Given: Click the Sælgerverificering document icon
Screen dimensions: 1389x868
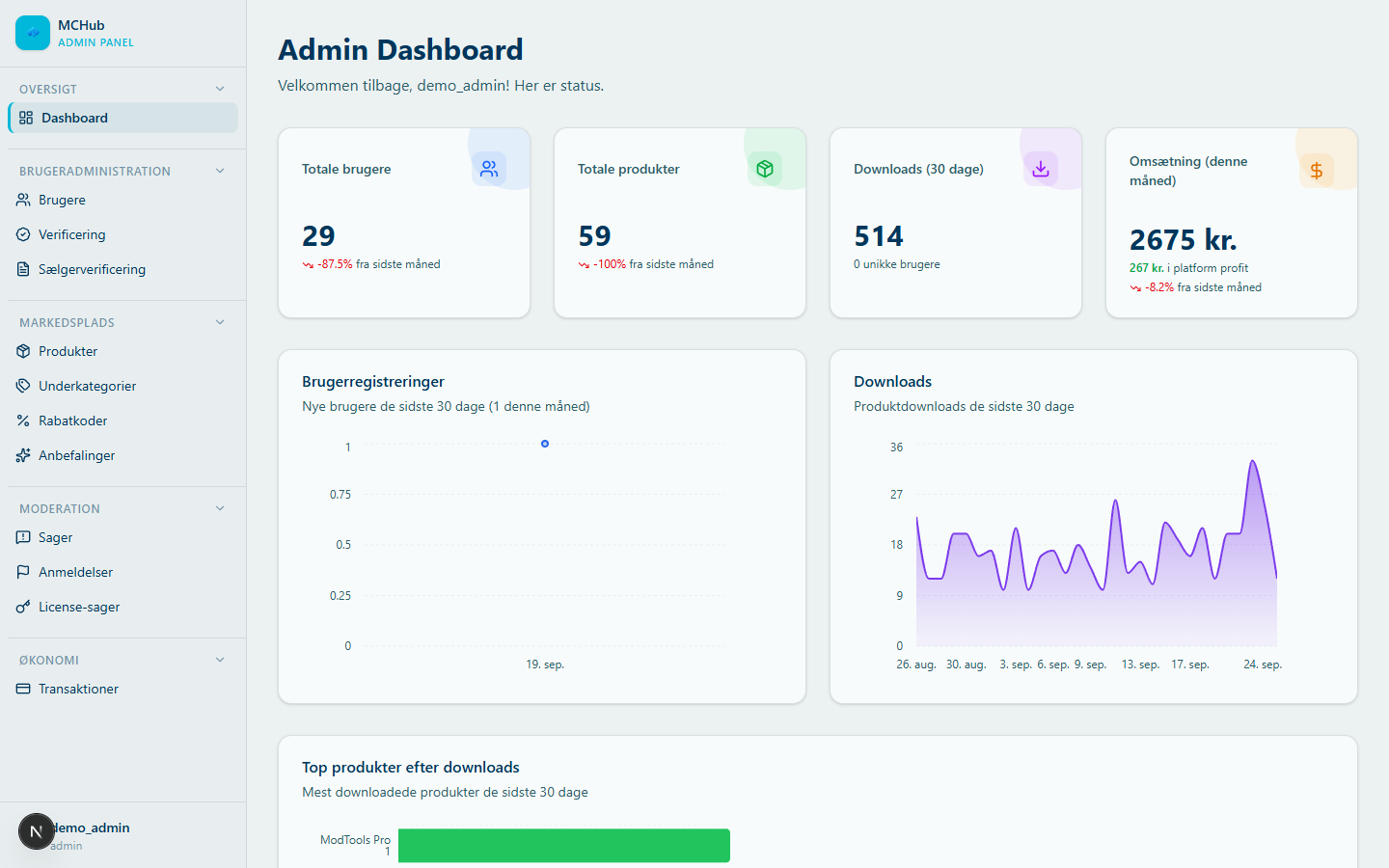Looking at the screenshot, I should click(x=23, y=269).
